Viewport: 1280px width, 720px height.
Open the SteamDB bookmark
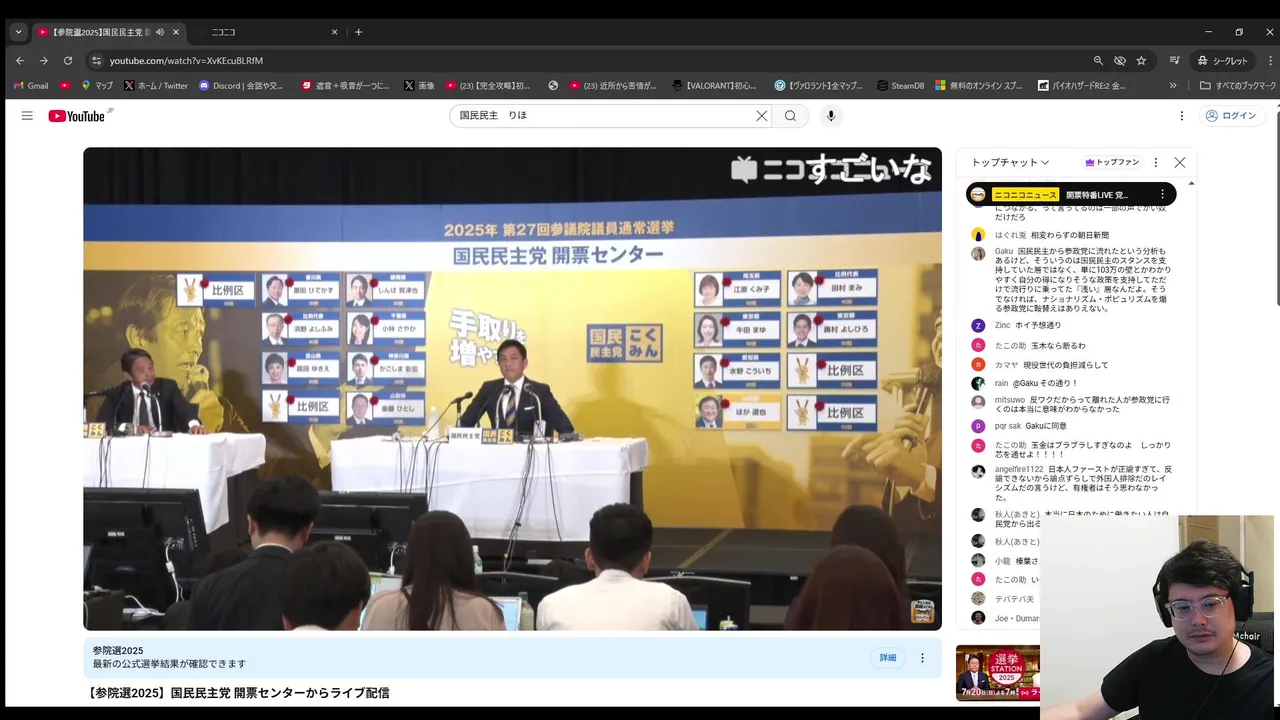click(900, 86)
